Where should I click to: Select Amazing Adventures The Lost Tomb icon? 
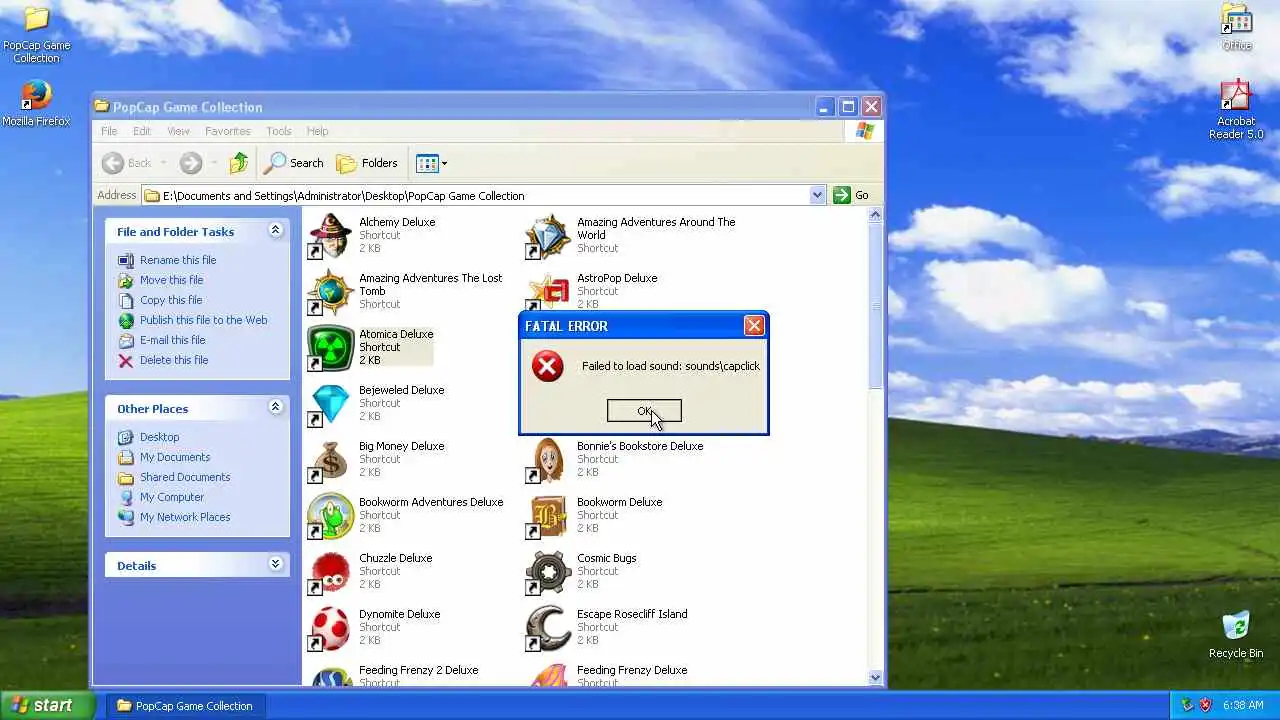pos(330,292)
